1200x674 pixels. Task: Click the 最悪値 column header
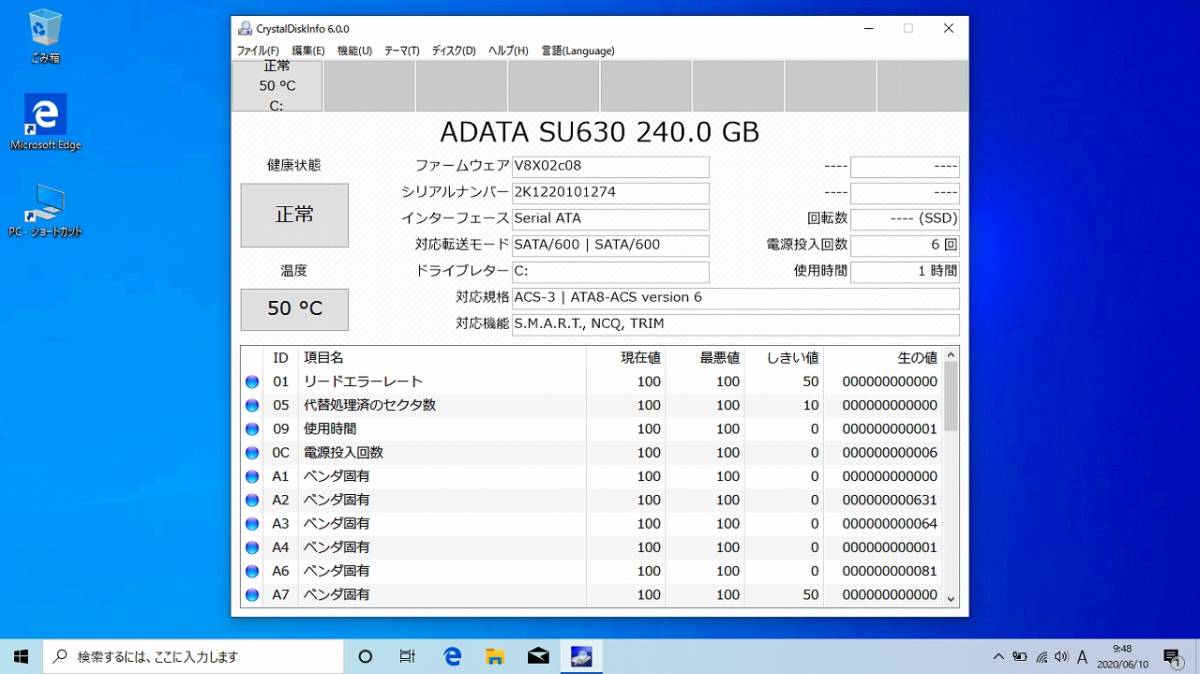(x=705, y=358)
